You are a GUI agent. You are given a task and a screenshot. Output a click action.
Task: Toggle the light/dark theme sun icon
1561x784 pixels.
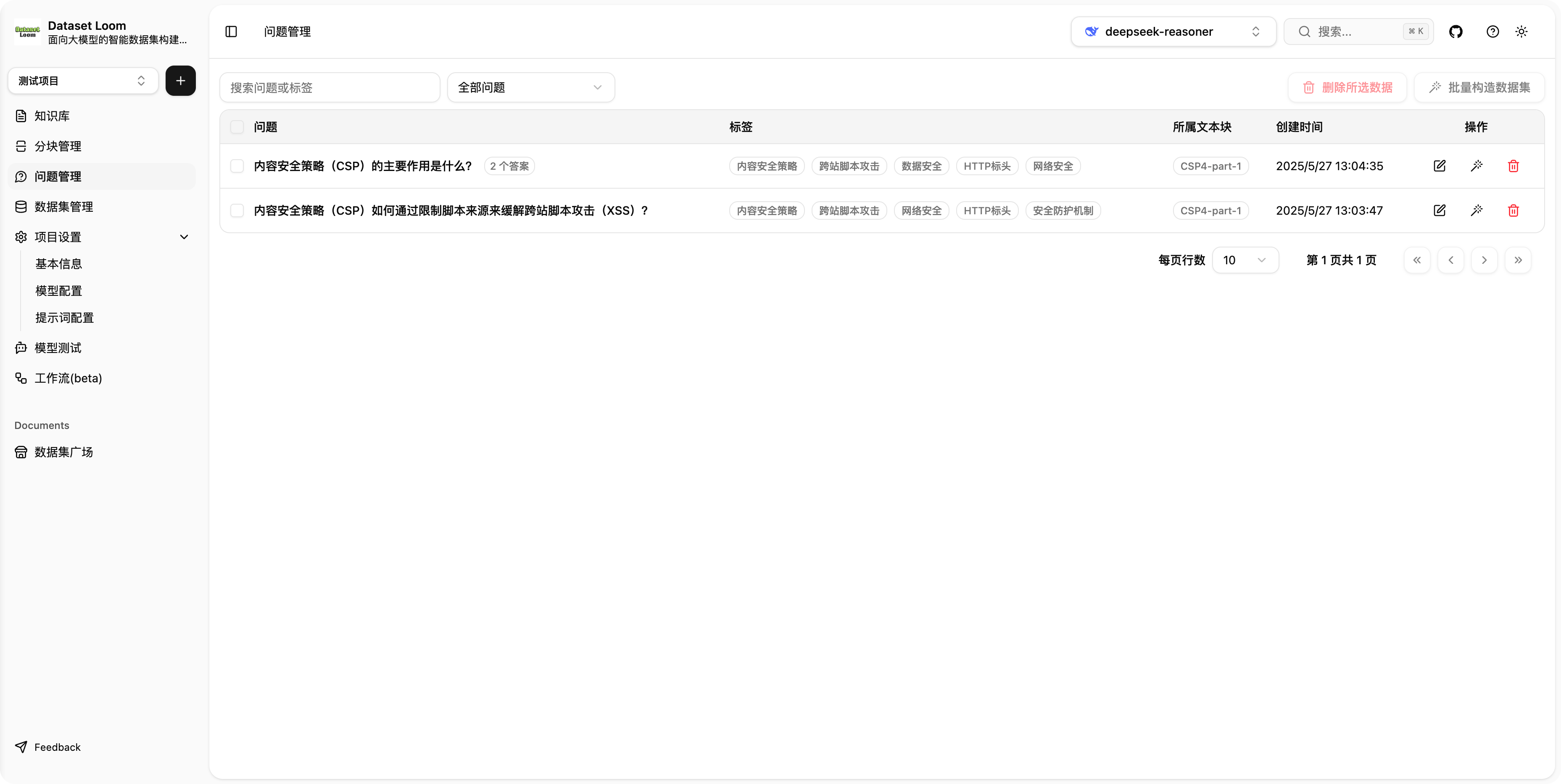coord(1521,32)
